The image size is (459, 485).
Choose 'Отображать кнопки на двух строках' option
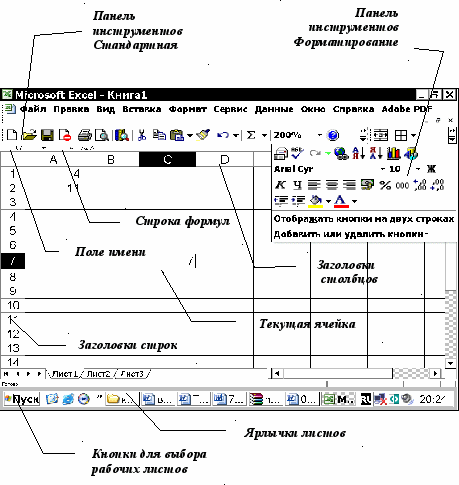tap(364, 219)
